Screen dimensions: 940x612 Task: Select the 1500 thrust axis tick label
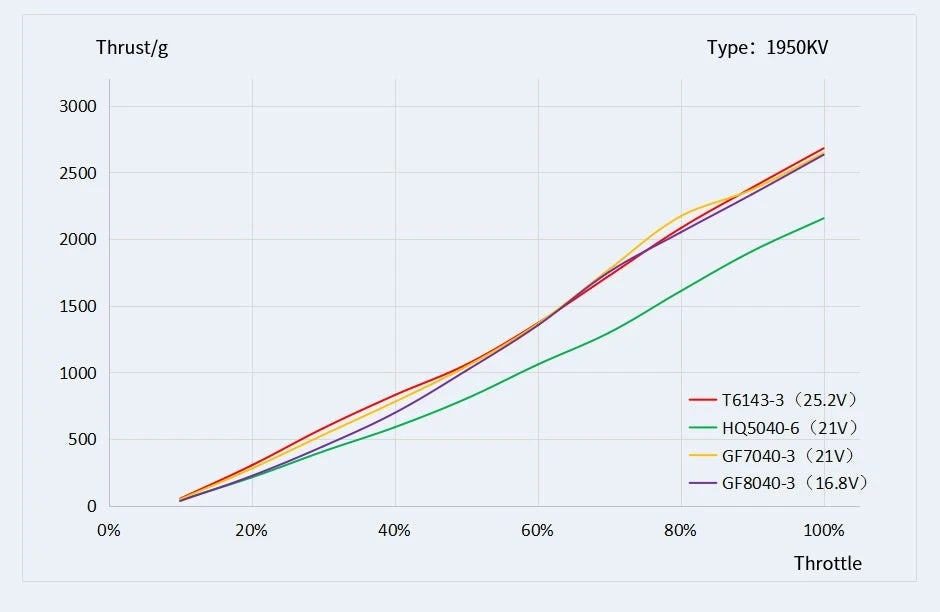click(x=77, y=306)
